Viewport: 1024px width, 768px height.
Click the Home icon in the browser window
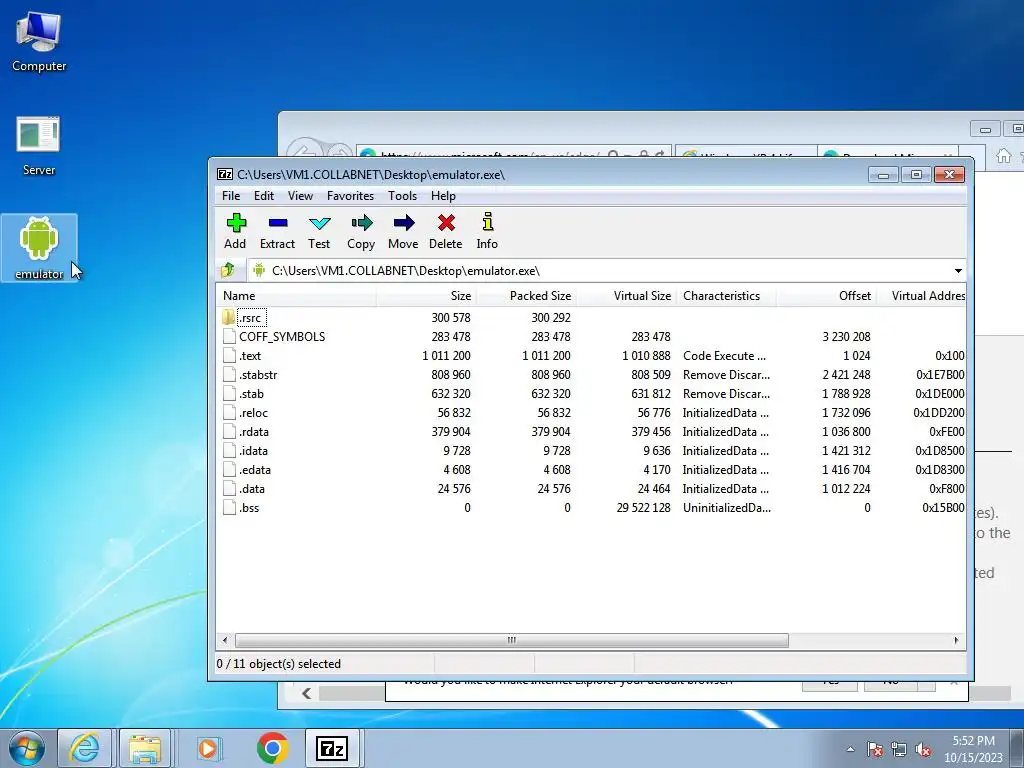click(x=1004, y=155)
